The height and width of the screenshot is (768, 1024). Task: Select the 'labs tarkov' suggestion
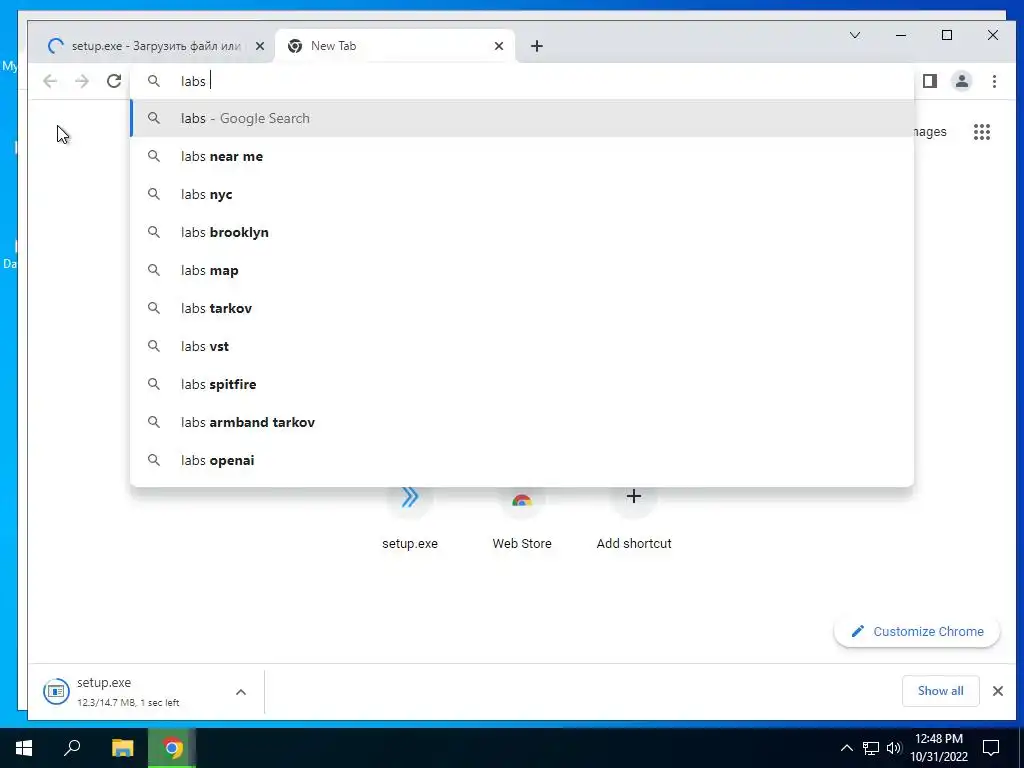522,308
